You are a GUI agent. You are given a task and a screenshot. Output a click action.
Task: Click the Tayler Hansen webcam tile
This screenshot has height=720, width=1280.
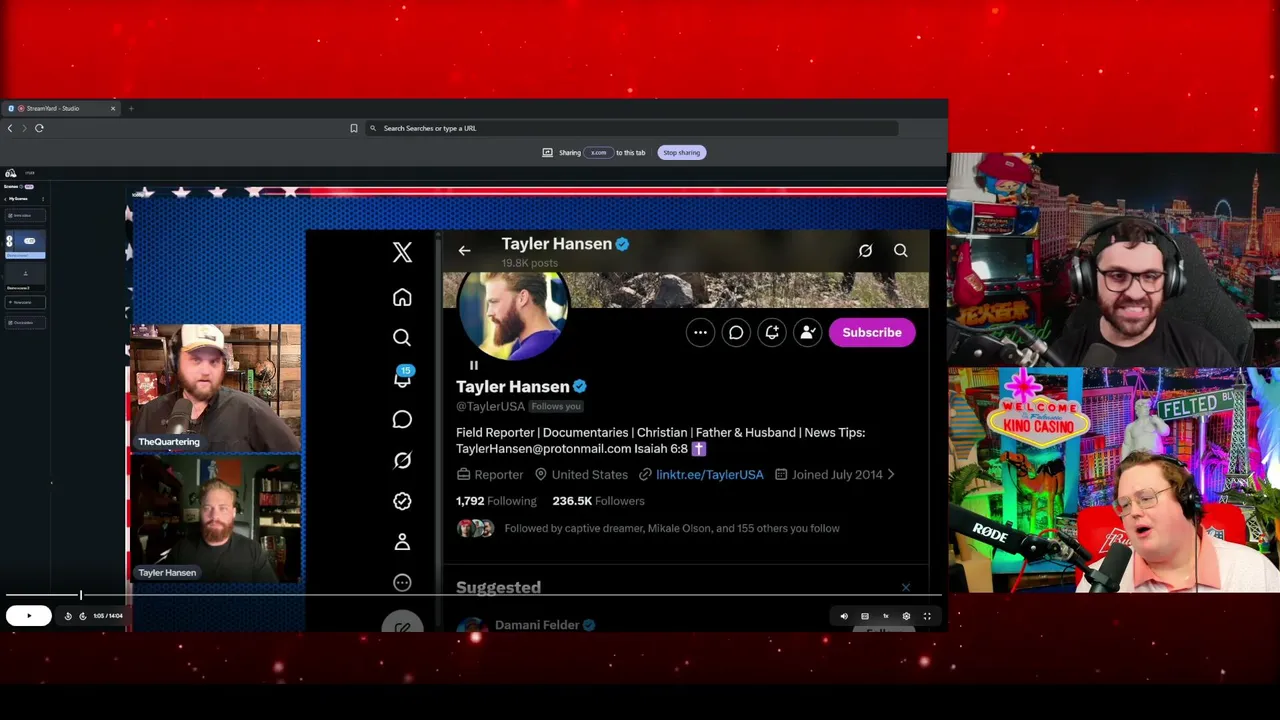click(215, 519)
